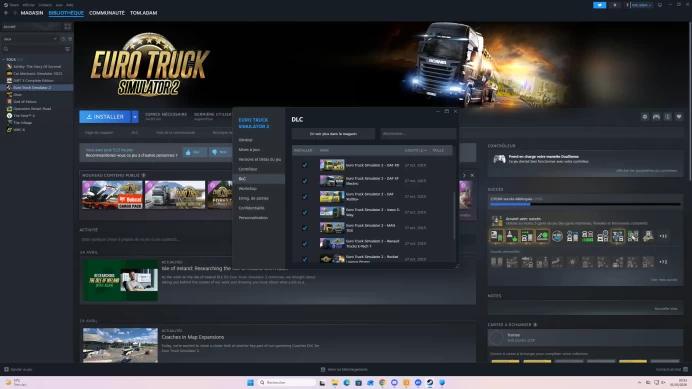Uncheck the Iveco S-Way DLC checkbox
This screenshot has height=389, width=692.
[305, 212]
